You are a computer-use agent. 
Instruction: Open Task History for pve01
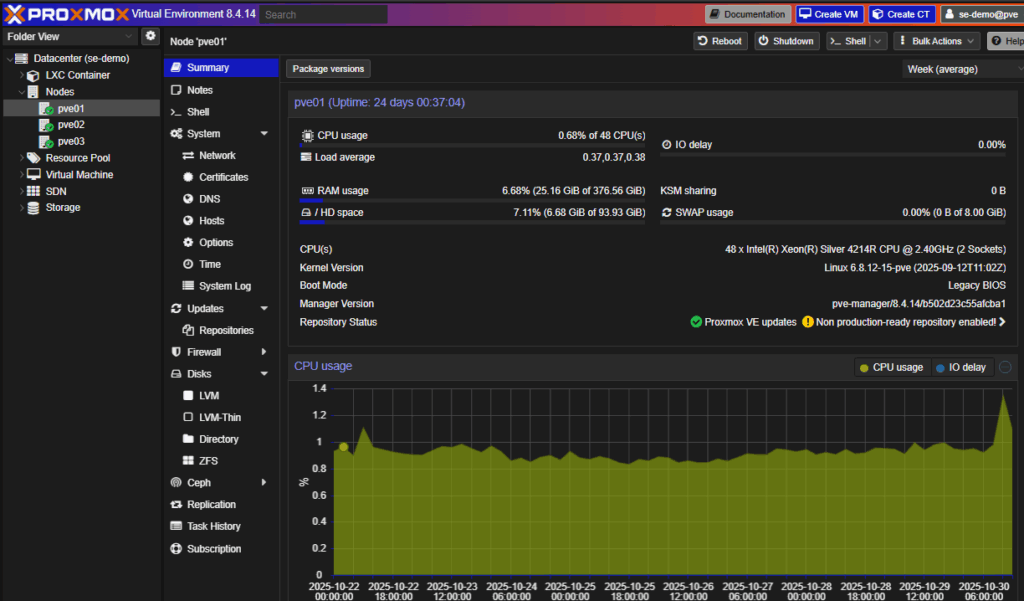[x=212, y=526]
